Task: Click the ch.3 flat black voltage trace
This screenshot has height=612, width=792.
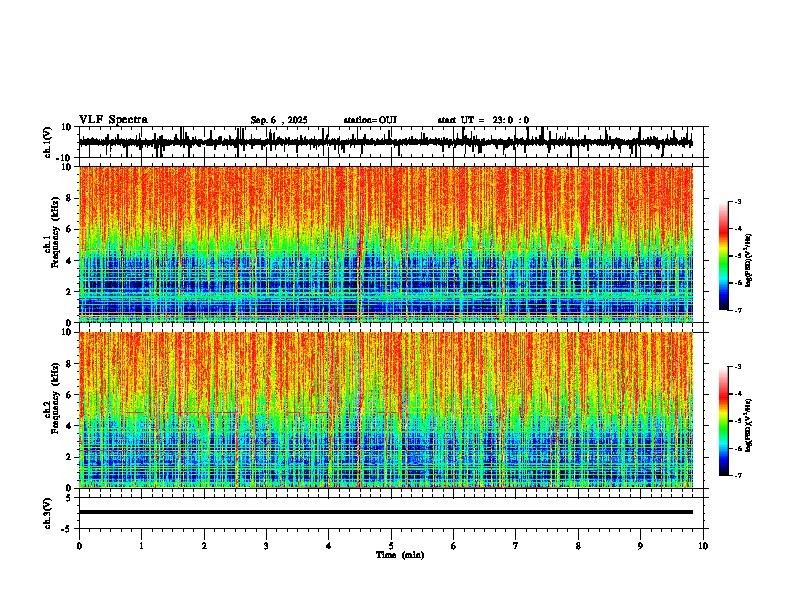Action: pos(386,512)
